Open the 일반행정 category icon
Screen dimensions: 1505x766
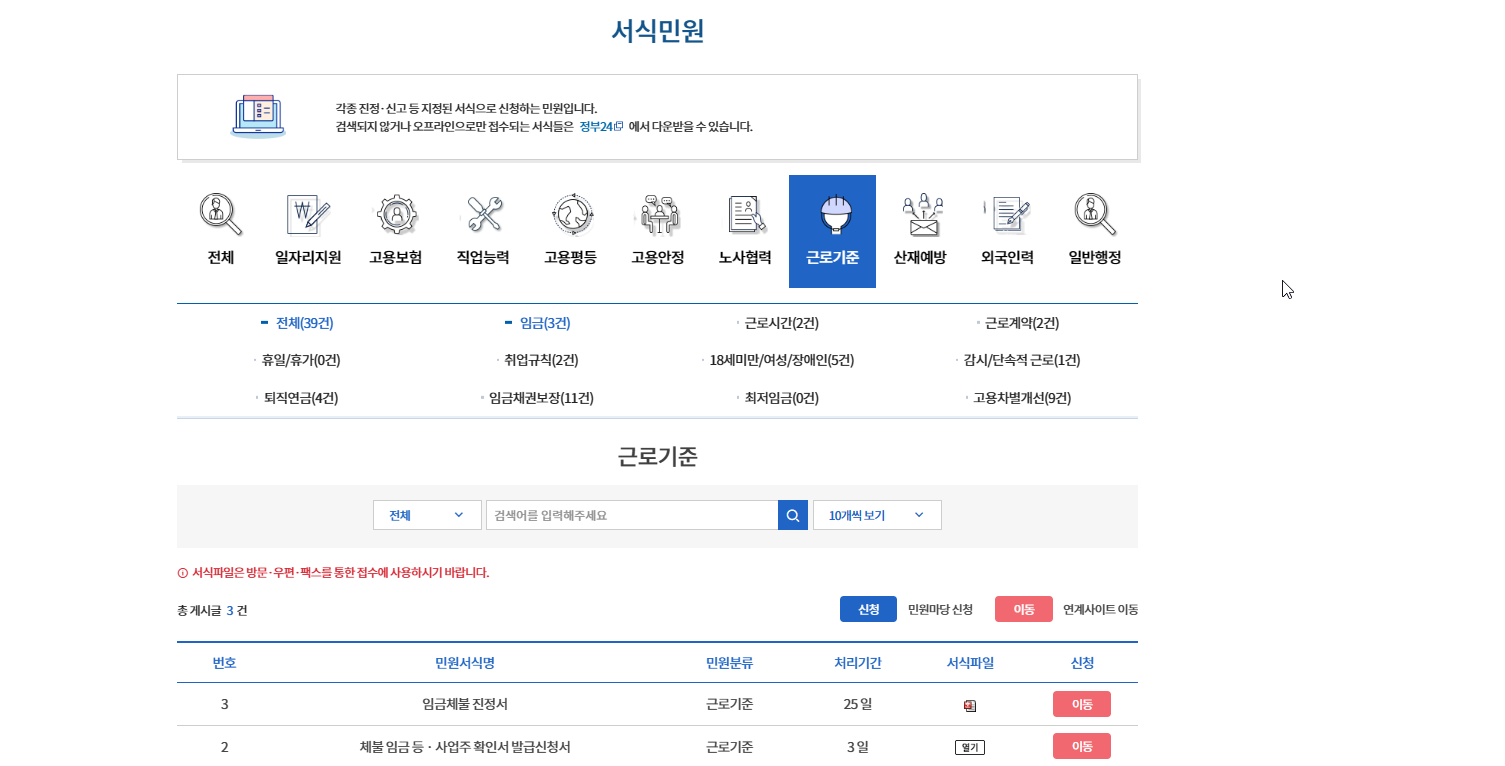(x=1095, y=213)
